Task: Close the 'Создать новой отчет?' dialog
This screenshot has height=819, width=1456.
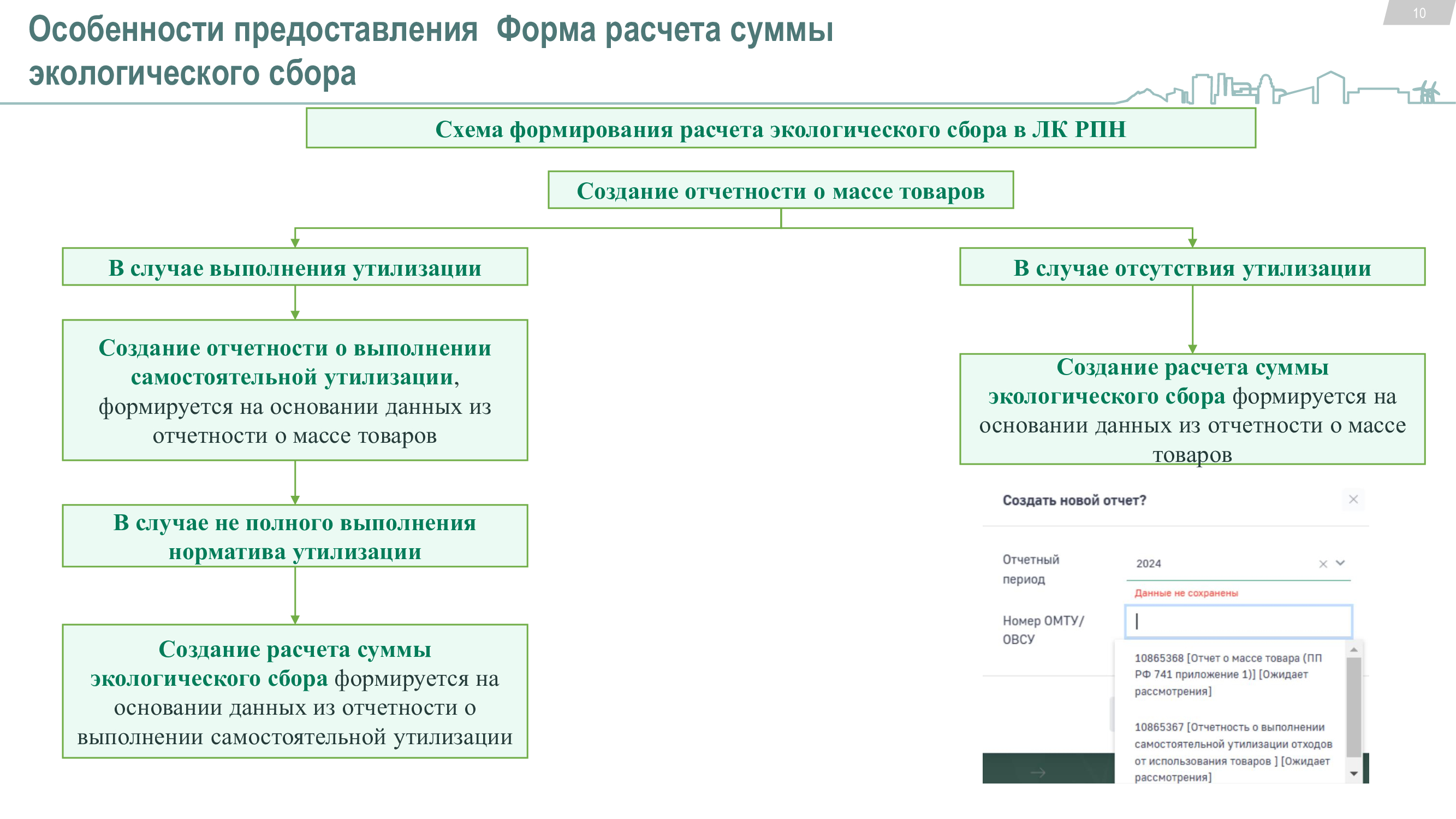Action: 1353,499
